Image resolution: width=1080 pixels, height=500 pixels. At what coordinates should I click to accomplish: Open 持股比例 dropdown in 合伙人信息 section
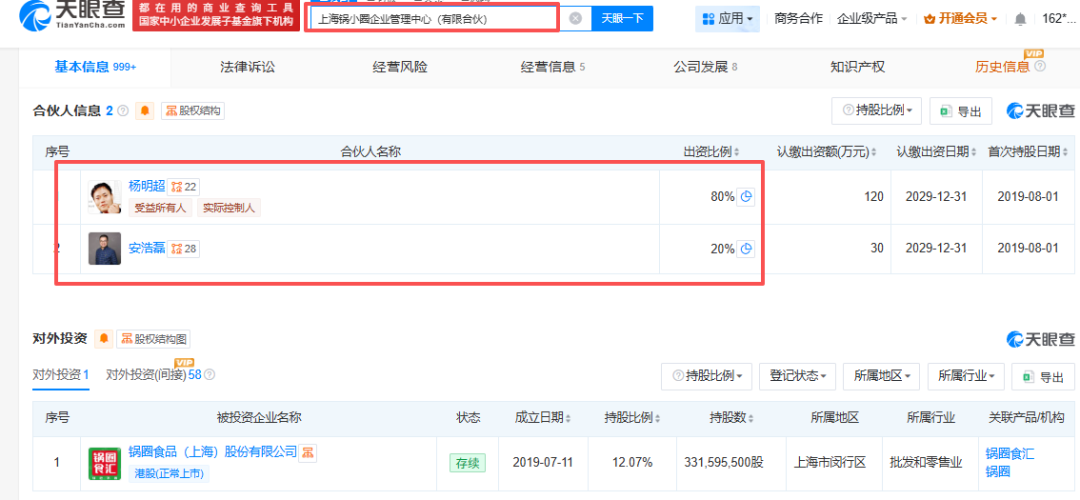pos(877,111)
